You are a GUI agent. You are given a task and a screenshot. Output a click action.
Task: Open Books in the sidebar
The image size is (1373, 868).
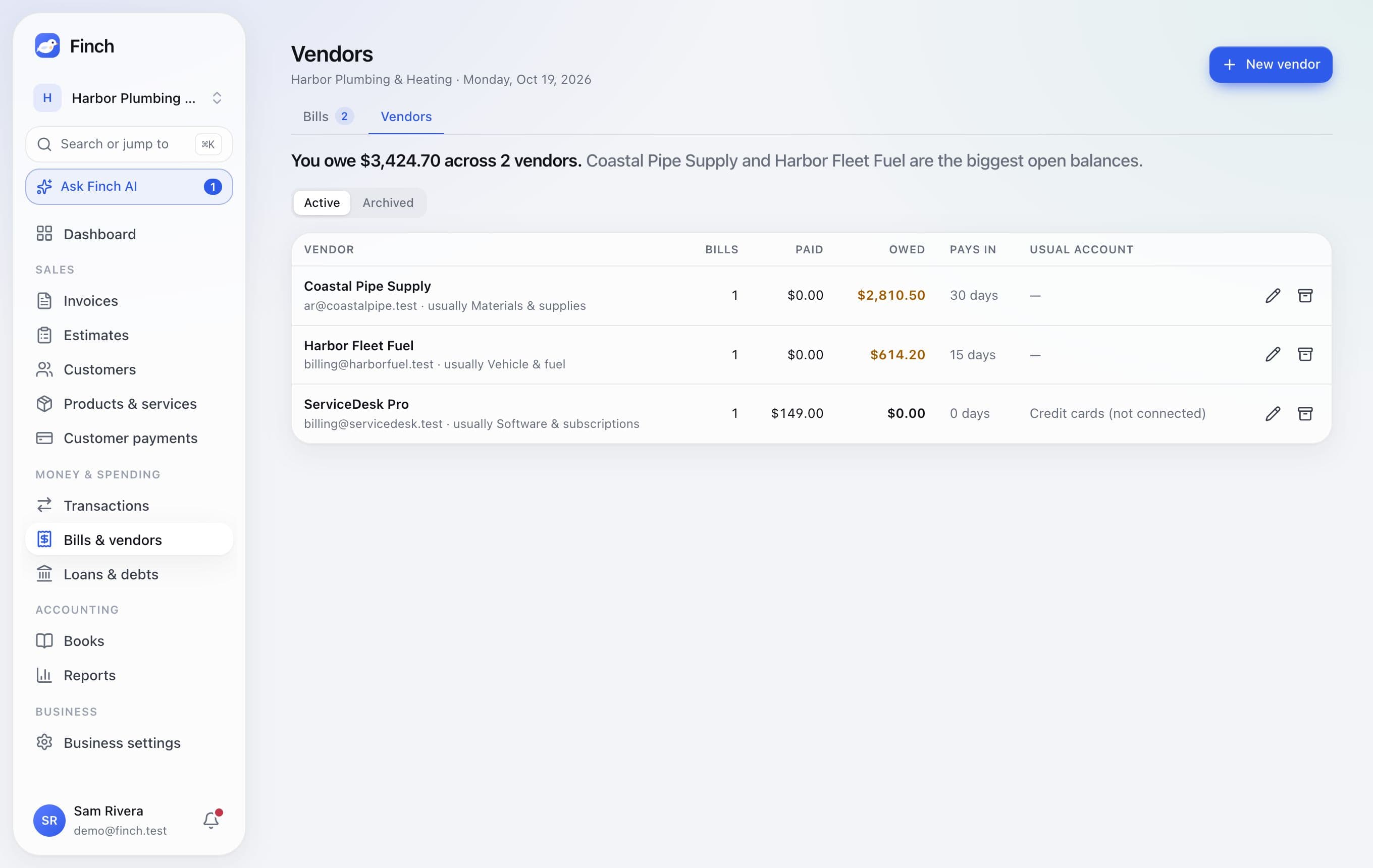[129, 640]
